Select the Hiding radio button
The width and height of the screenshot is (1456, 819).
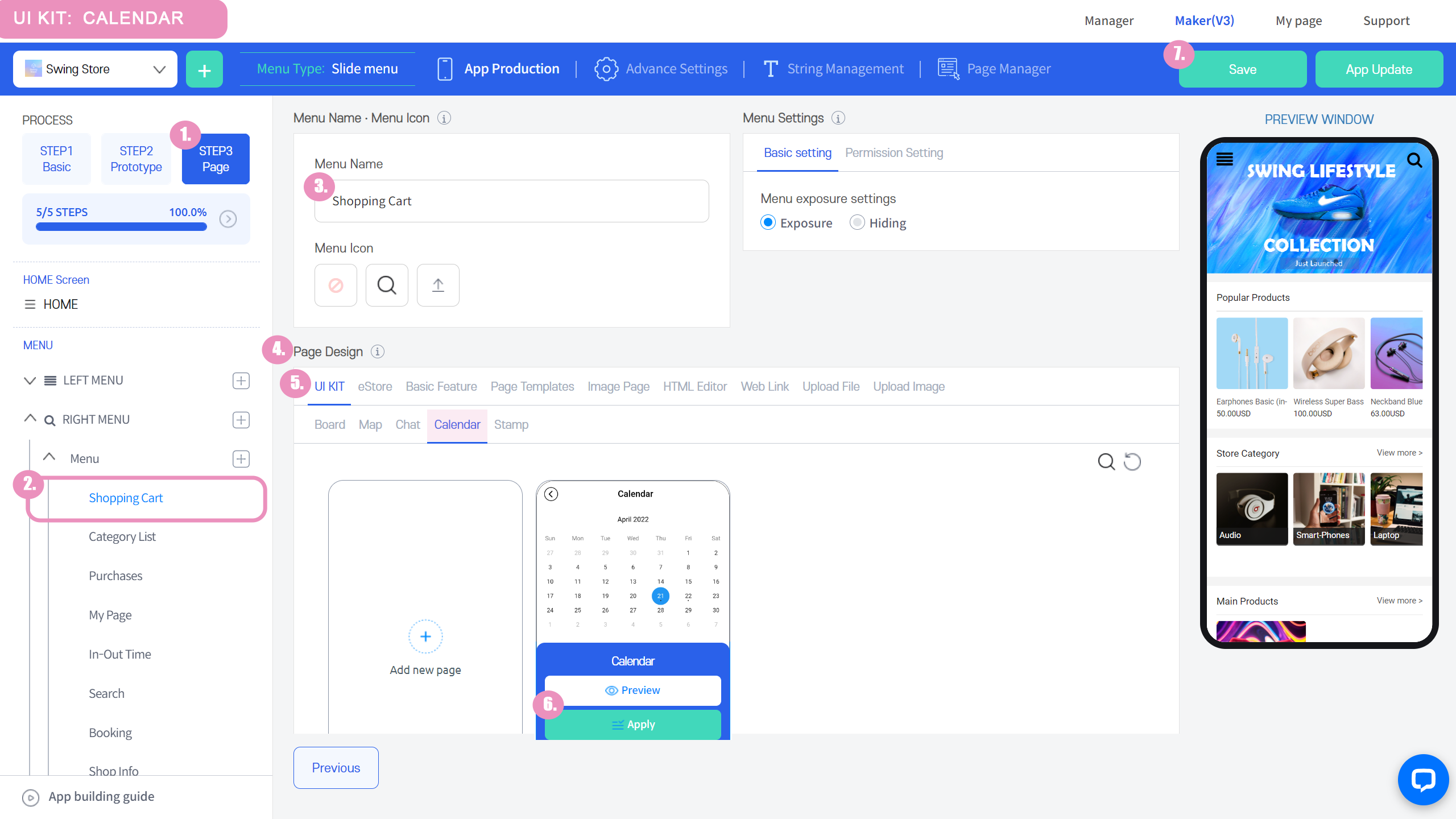[x=857, y=222]
